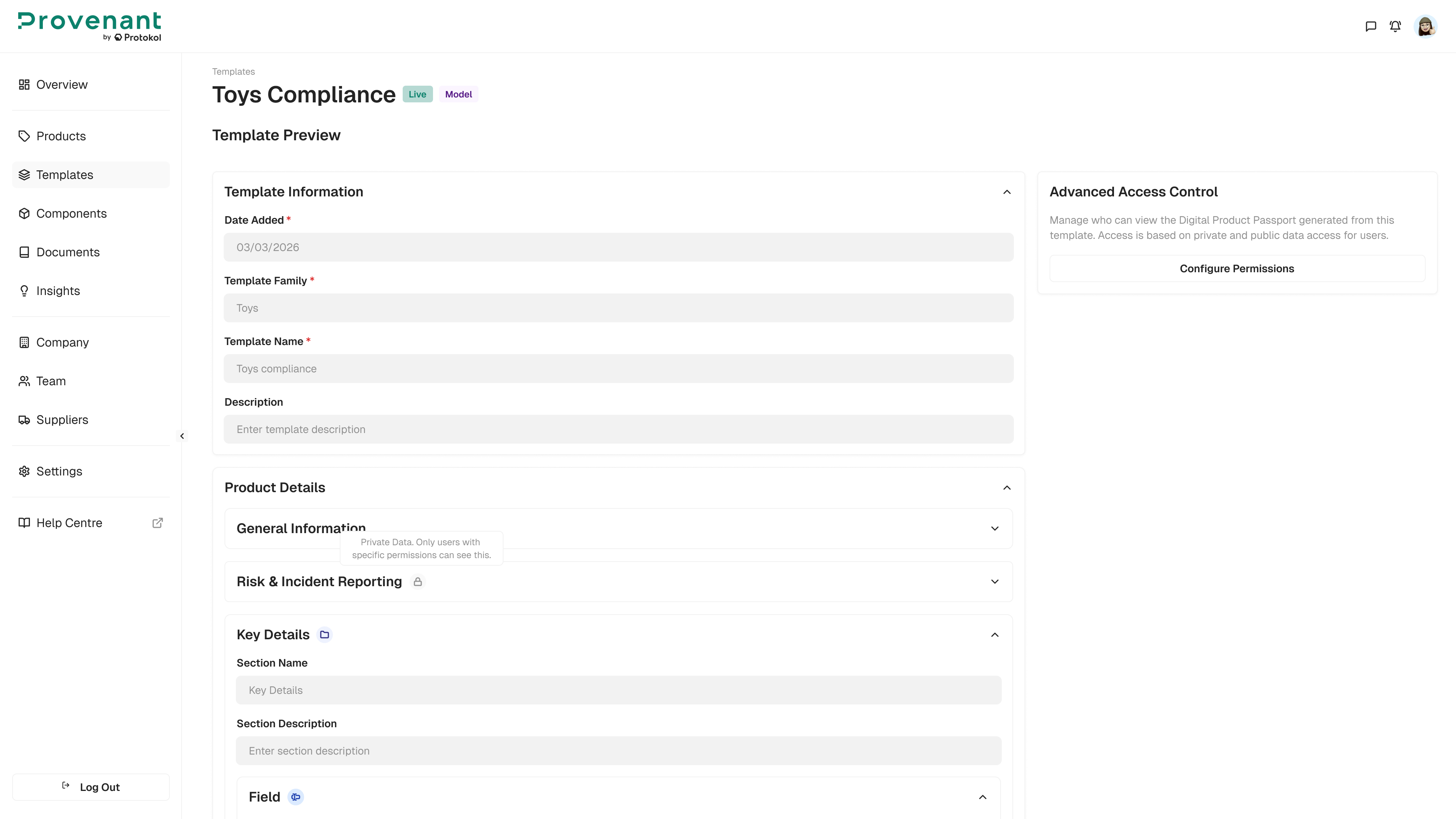This screenshot has height=819, width=1456.
Task: Click the Products tag icon
Action: click(24, 136)
